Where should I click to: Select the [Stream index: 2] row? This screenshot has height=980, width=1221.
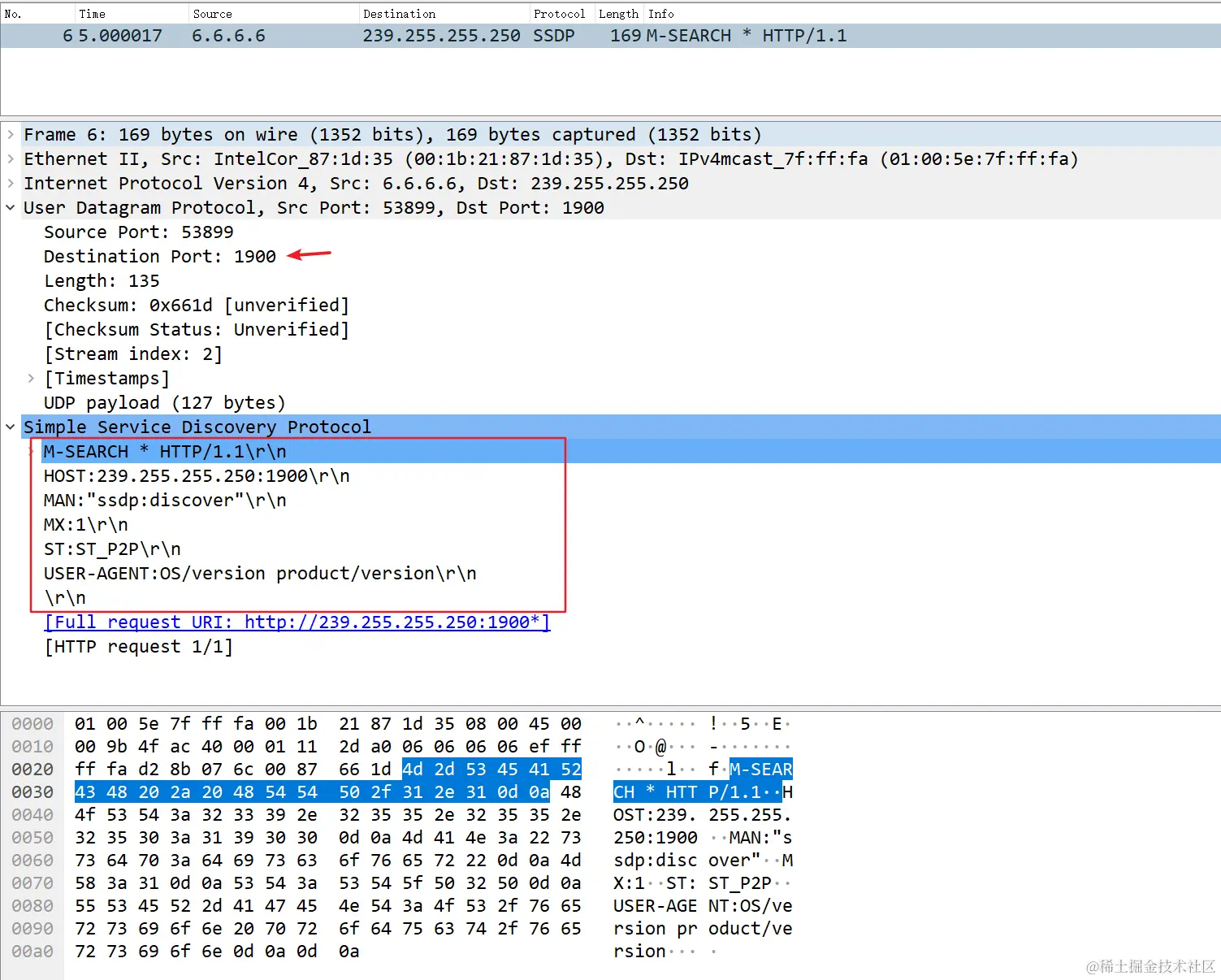click(133, 354)
